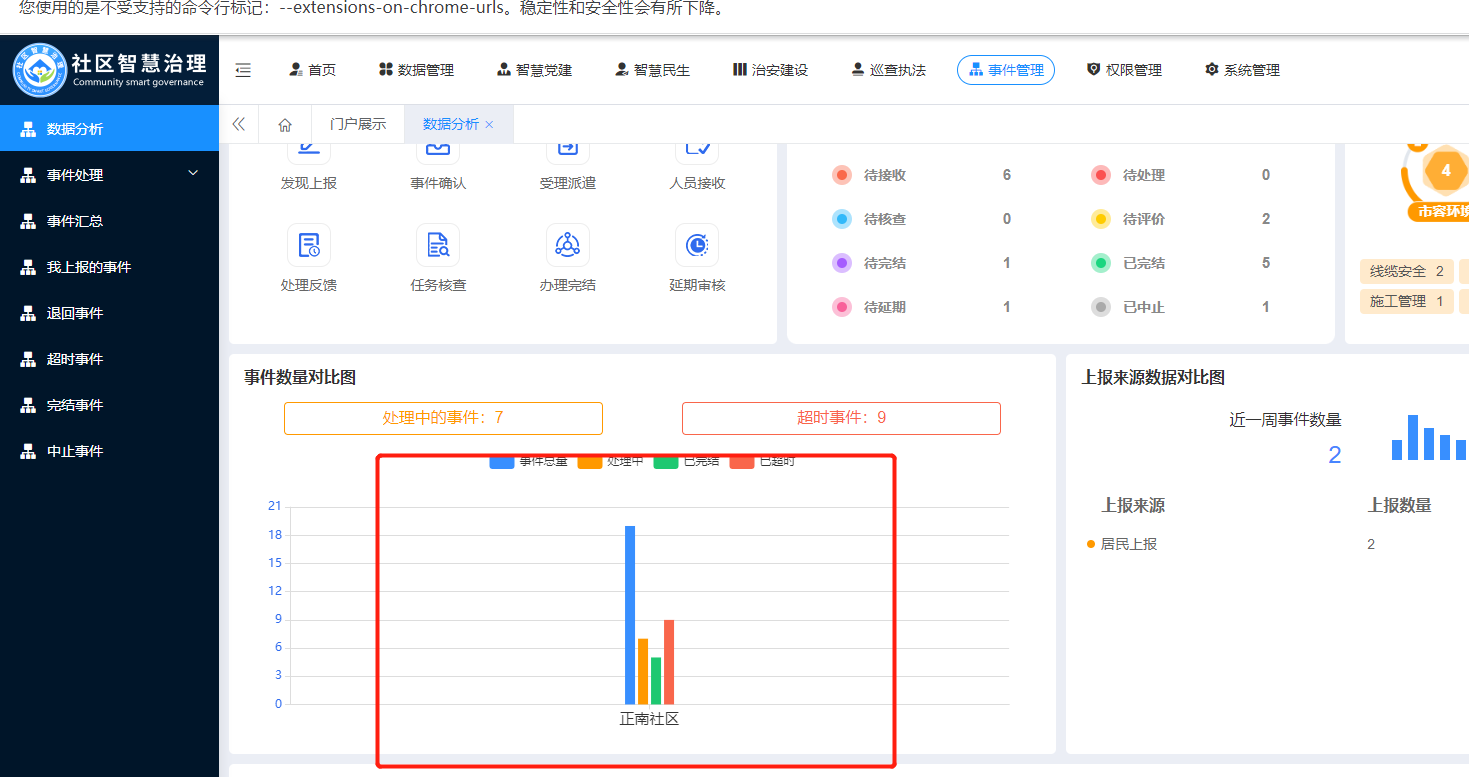Click the weekly mini bar chart
The height and width of the screenshot is (777, 1469).
[x=1429, y=437]
